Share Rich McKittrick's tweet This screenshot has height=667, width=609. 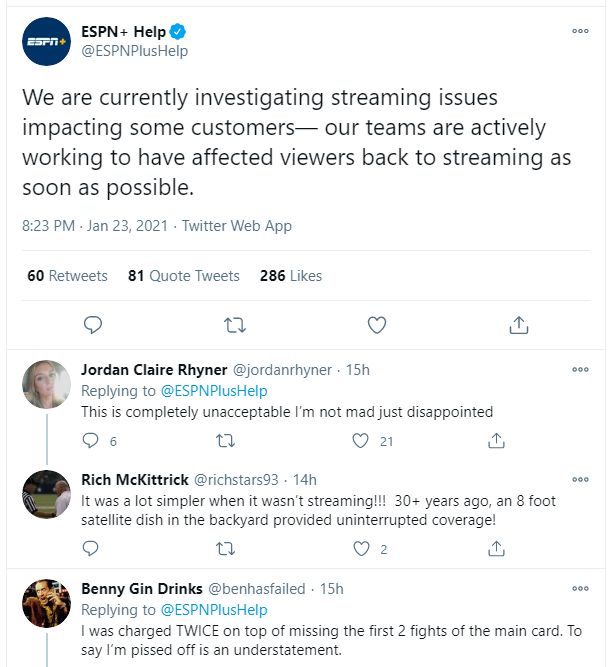coord(495,548)
